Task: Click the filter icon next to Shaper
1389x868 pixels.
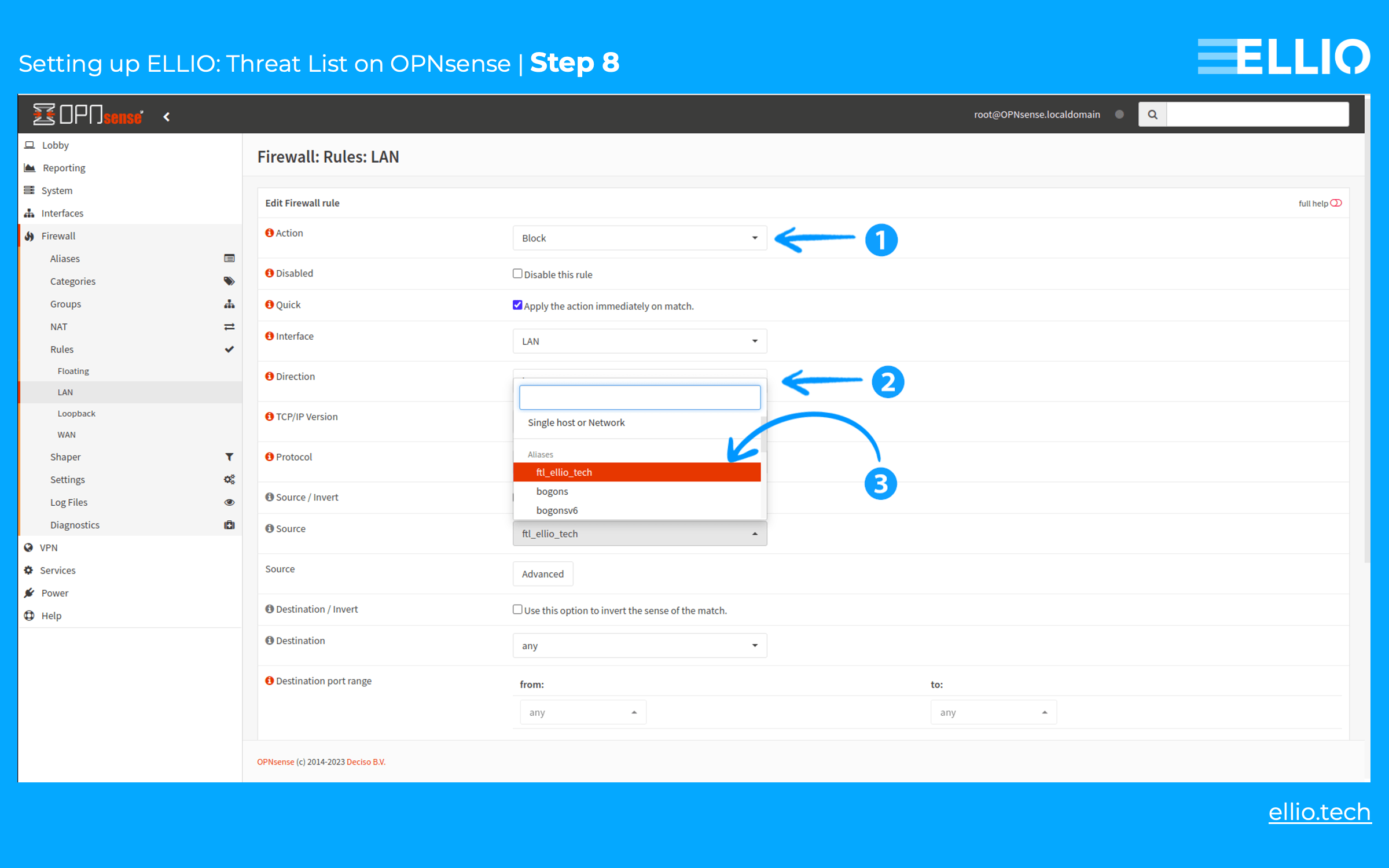Action: (x=229, y=457)
